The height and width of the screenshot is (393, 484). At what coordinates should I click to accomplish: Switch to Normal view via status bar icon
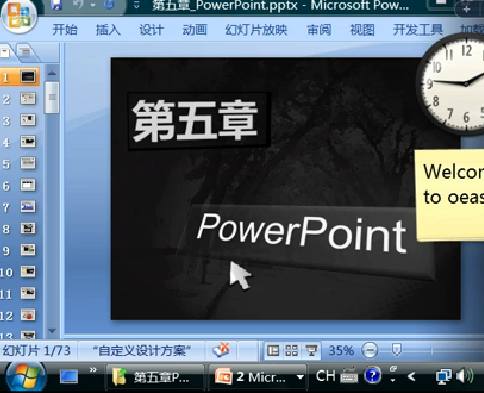pos(273,351)
